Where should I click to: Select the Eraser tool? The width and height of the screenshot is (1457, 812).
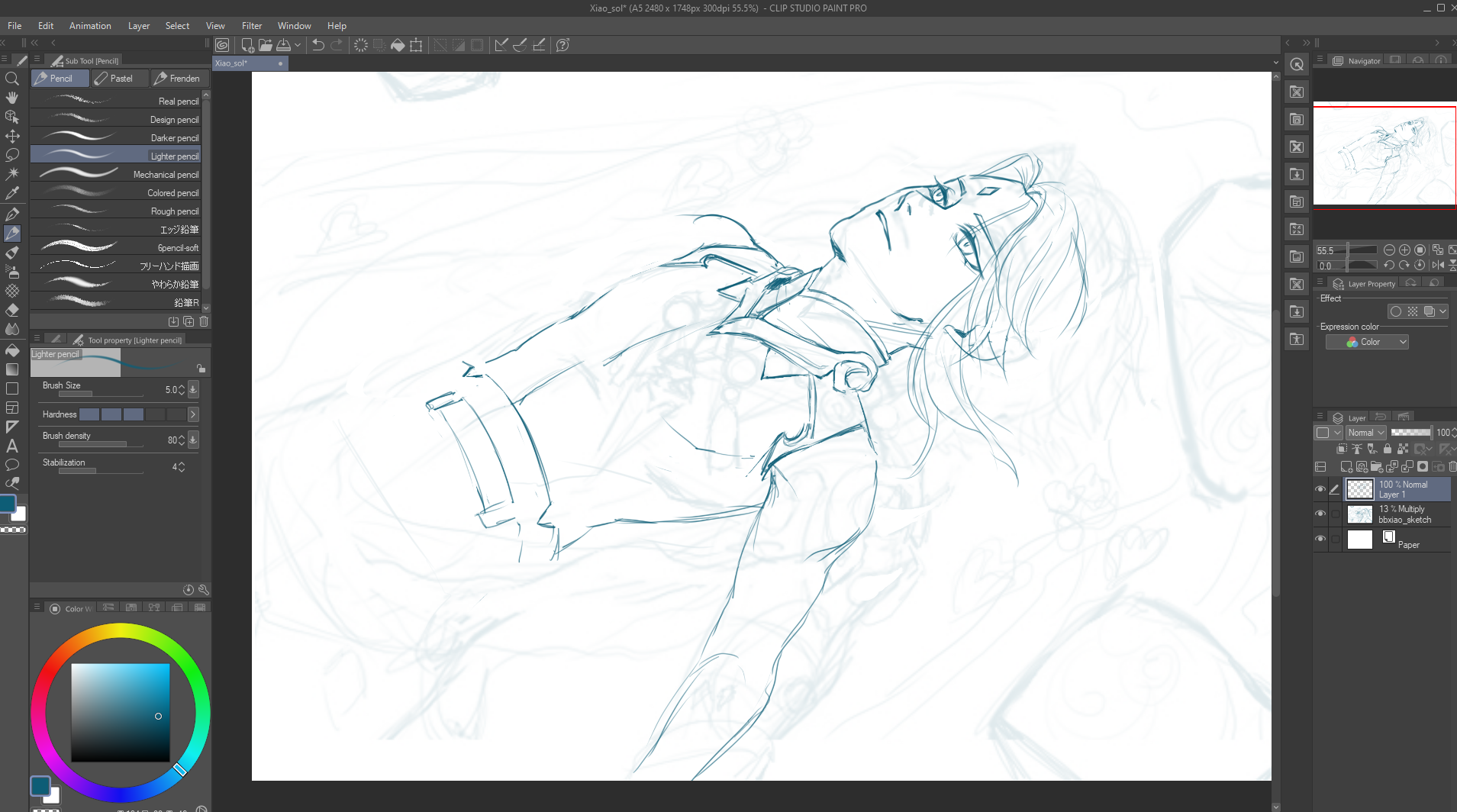pyautogui.click(x=12, y=311)
